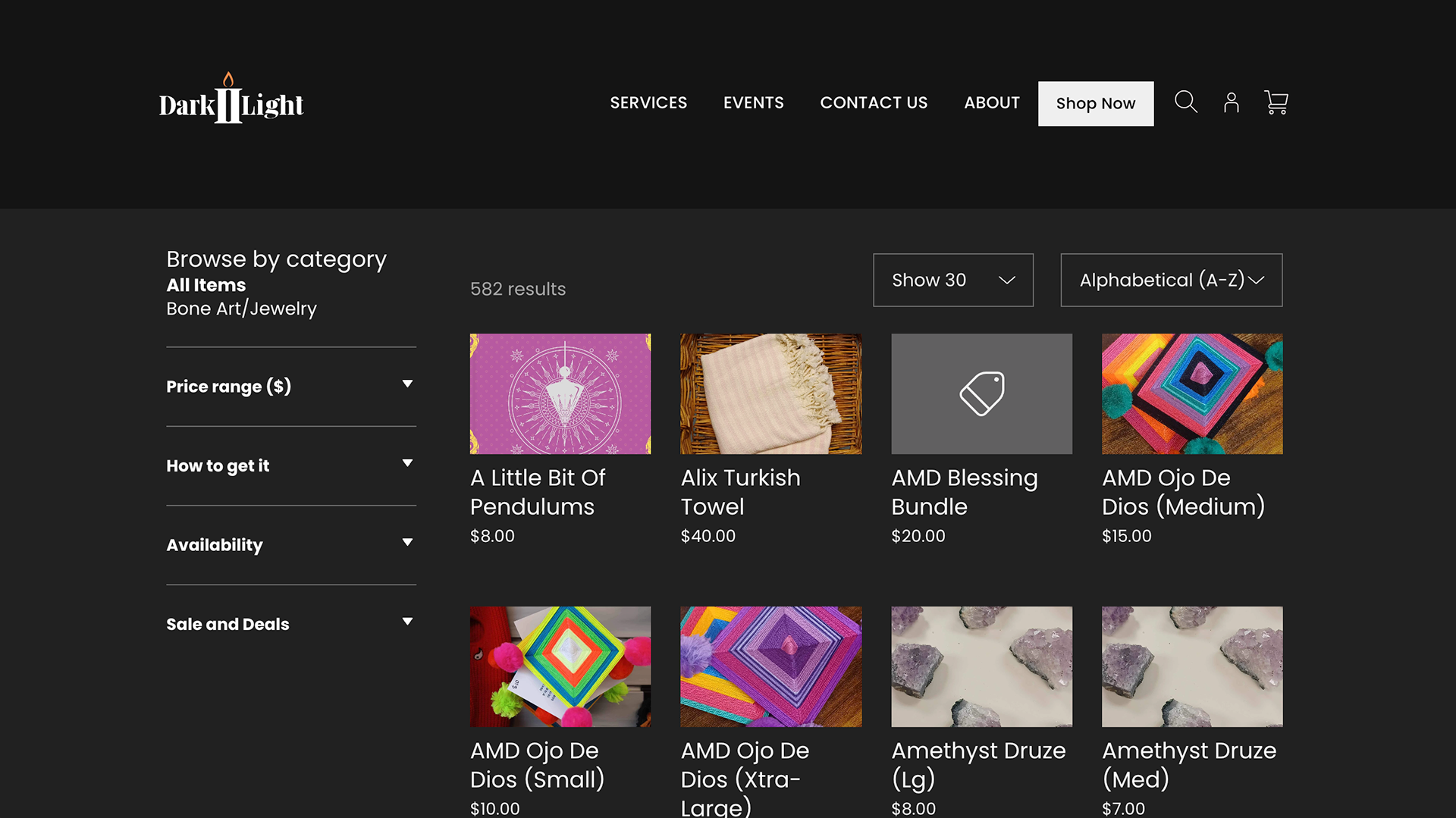
Task: Open Amethyst Druze (Med) thumbnail
Action: pyautogui.click(x=1192, y=666)
